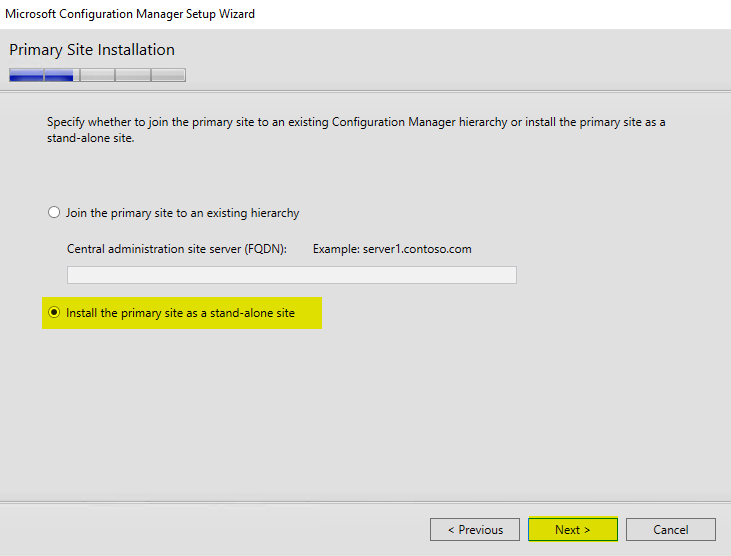The width and height of the screenshot is (731, 556).
Task: Click the Next button
Action: point(572,529)
